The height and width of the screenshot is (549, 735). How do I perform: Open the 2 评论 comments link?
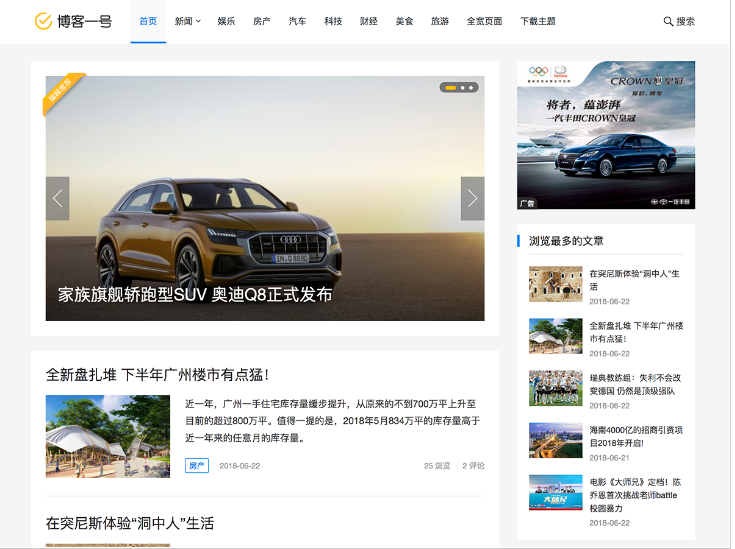click(x=473, y=466)
